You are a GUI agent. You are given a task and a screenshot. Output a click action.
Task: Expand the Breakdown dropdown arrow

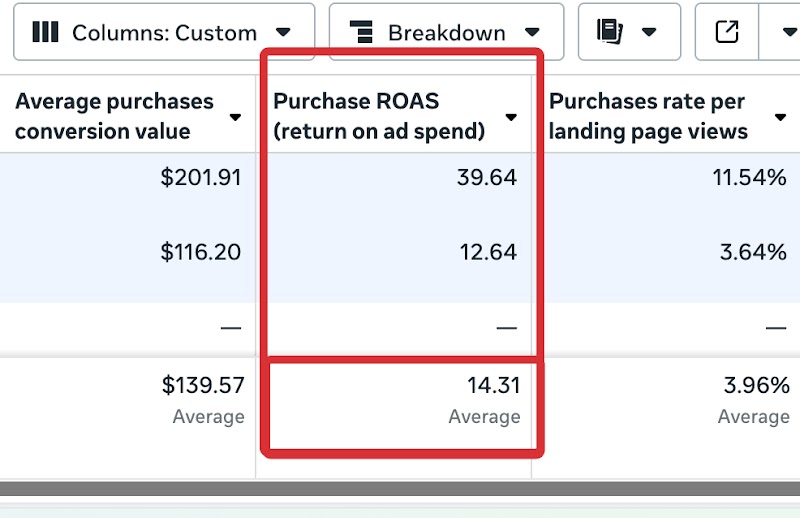tap(532, 32)
